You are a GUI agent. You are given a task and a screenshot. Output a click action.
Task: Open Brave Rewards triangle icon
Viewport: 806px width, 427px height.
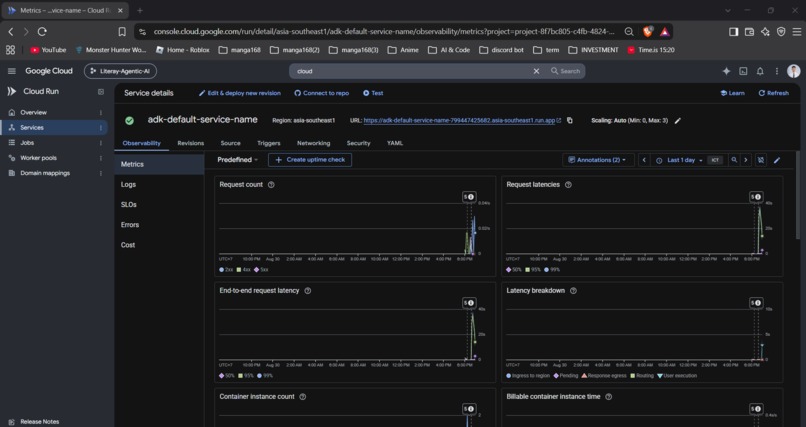tap(665, 31)
